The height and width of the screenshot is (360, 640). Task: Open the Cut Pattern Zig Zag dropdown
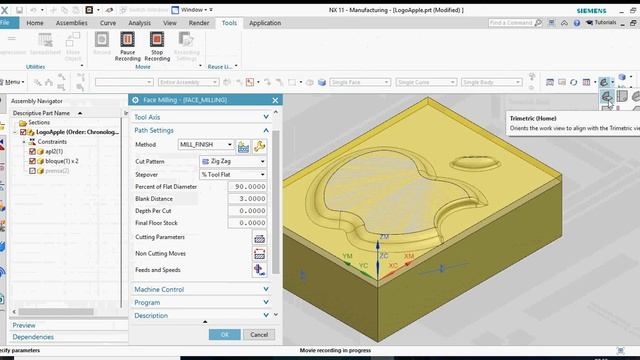click(233, 162)
